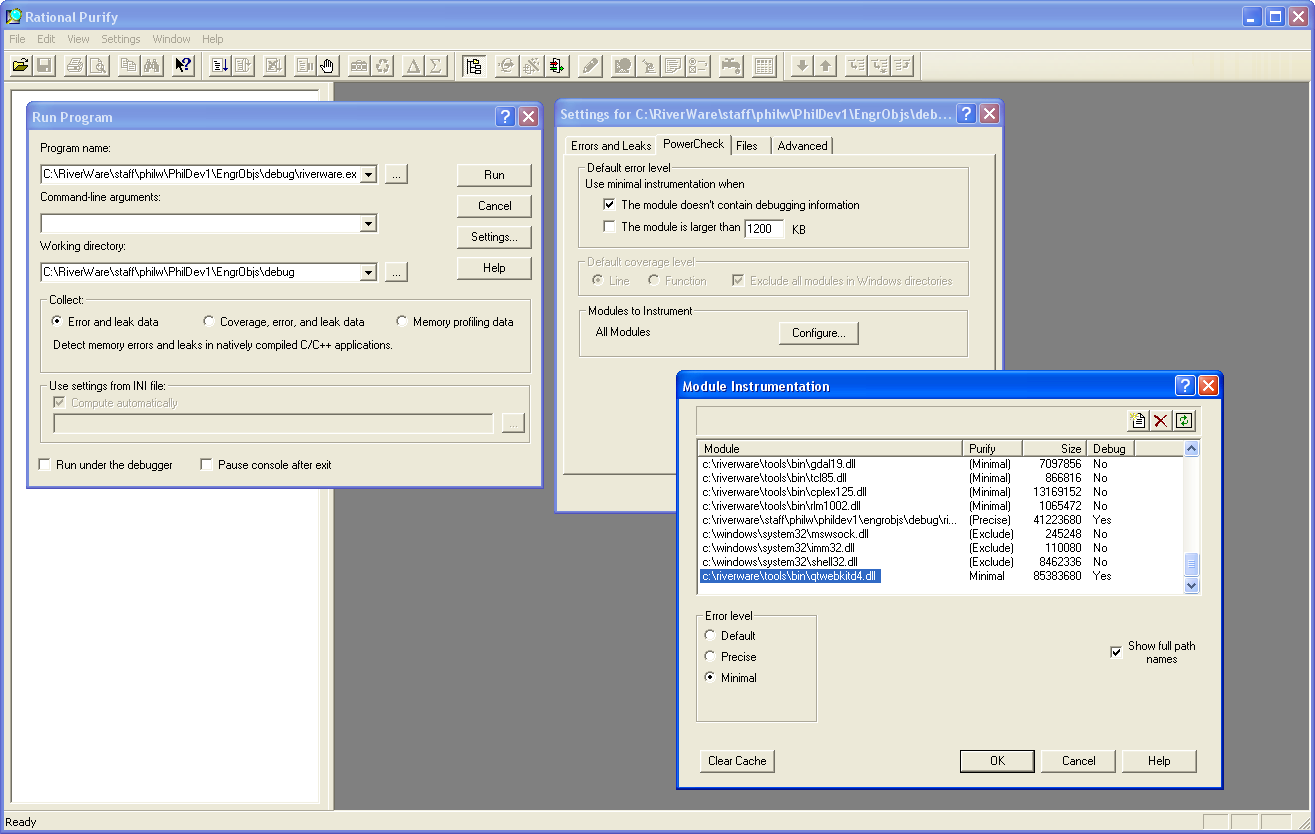Click the down arrow toolbar icon
This screenshot has height=834, width=1315.
pyautogui.click(x=801, y=66)
